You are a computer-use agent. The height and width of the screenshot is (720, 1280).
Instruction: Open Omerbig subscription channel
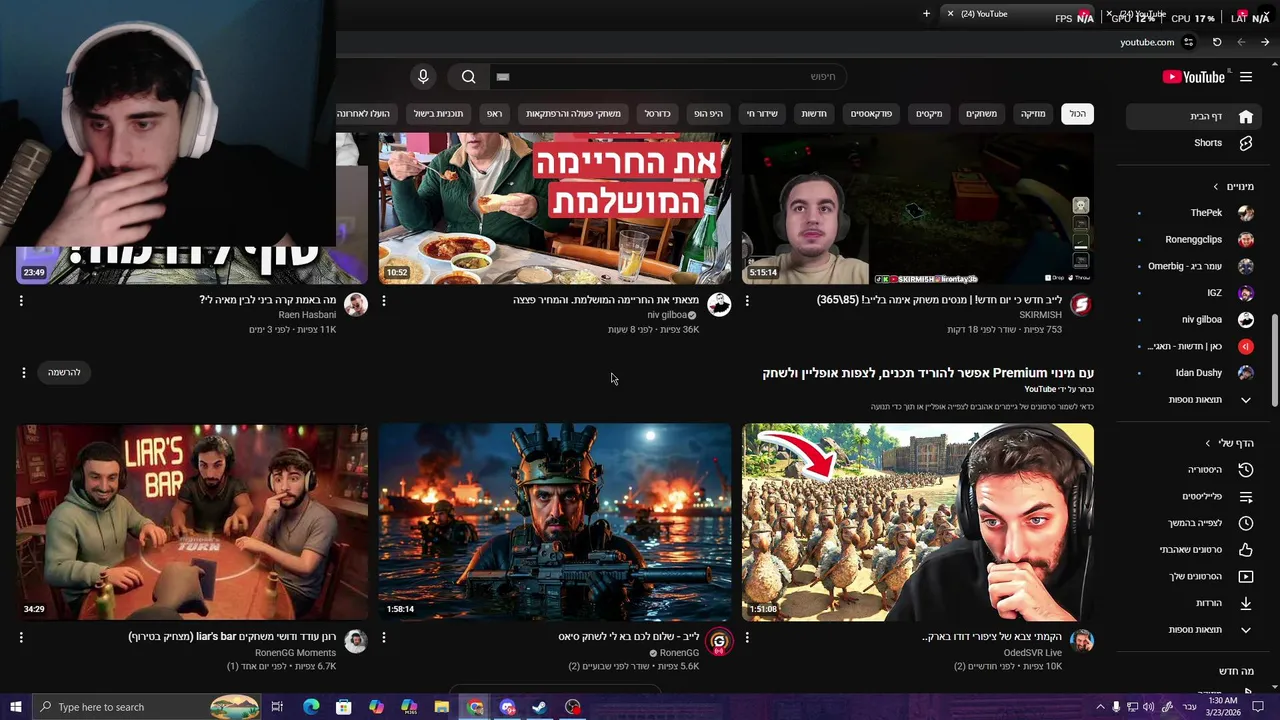pyautogui.click(x=1193, y=266)
